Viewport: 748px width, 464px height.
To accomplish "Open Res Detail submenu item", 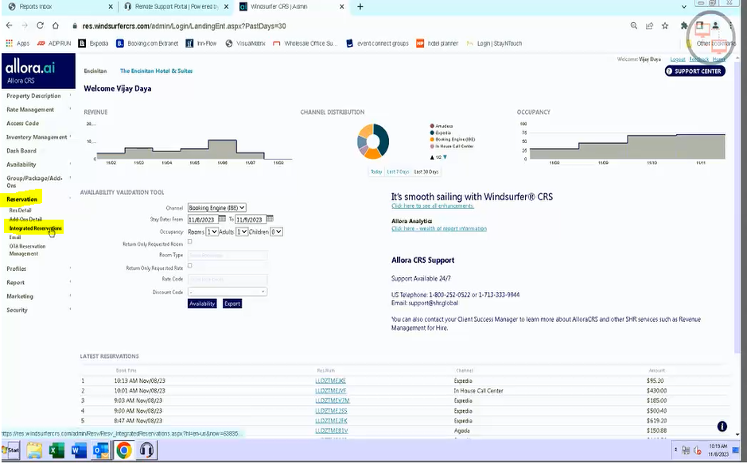I will pos(20,210).
